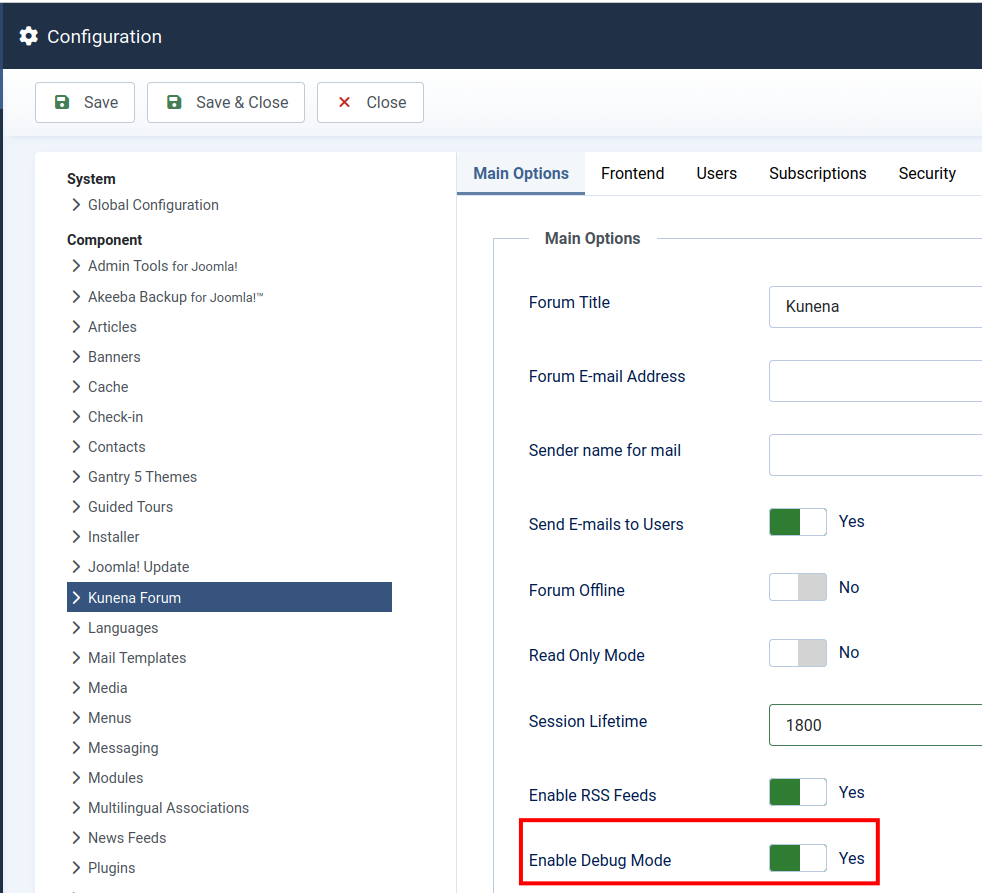Click the chevron icon beside Gantry 5 Themes
This screenshot has width=982, height=893.
click(76, 477)
